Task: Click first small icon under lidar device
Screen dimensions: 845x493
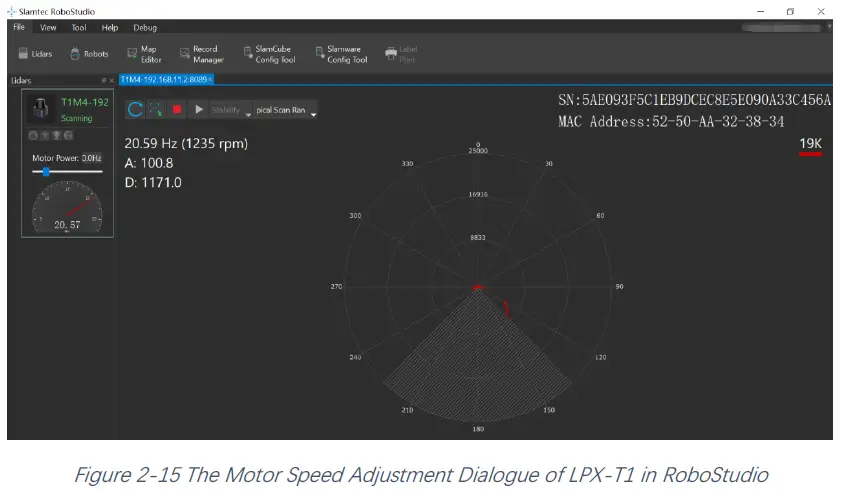Action: tap(33, 135)
